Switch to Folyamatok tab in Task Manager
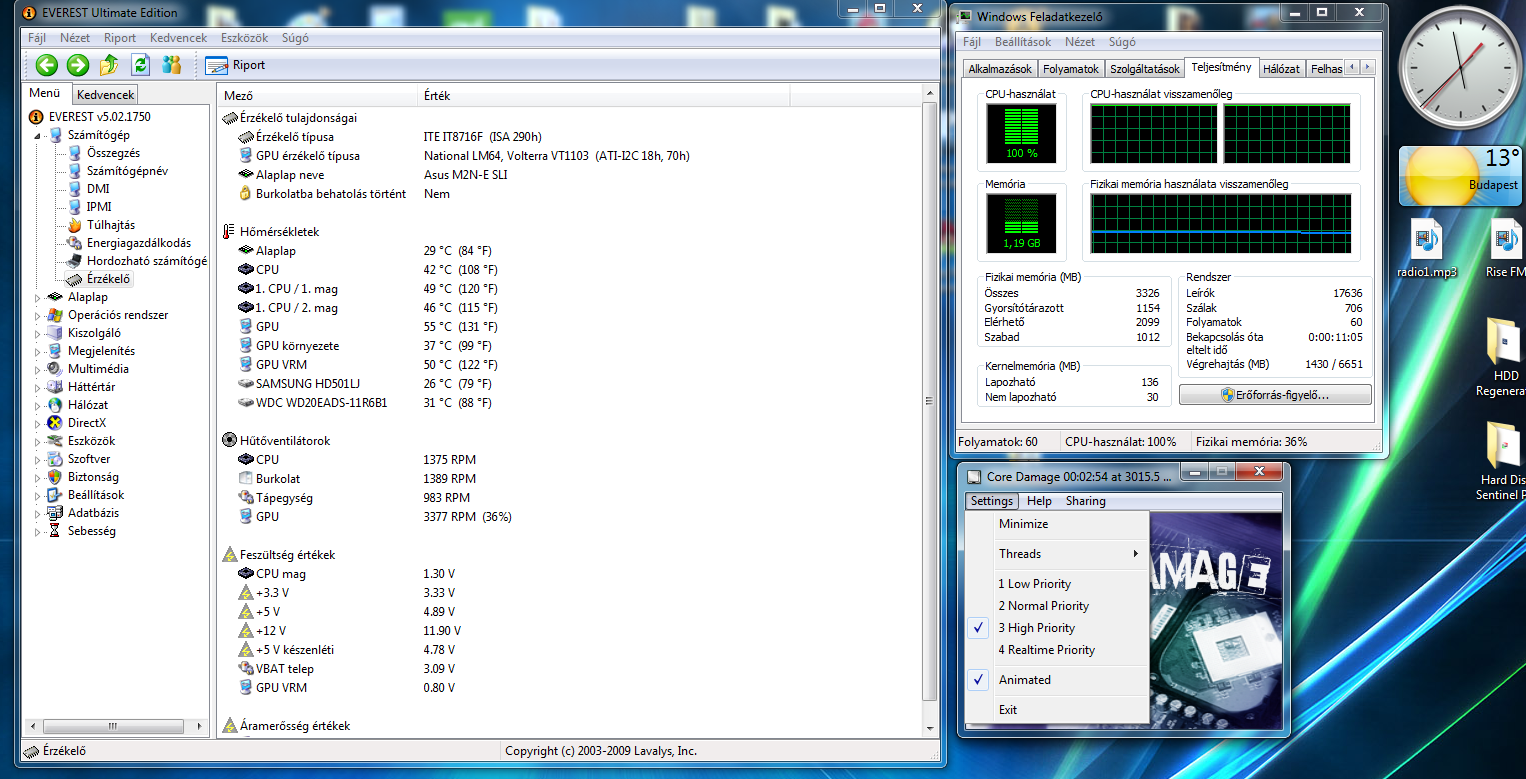 click(1071, 69)
